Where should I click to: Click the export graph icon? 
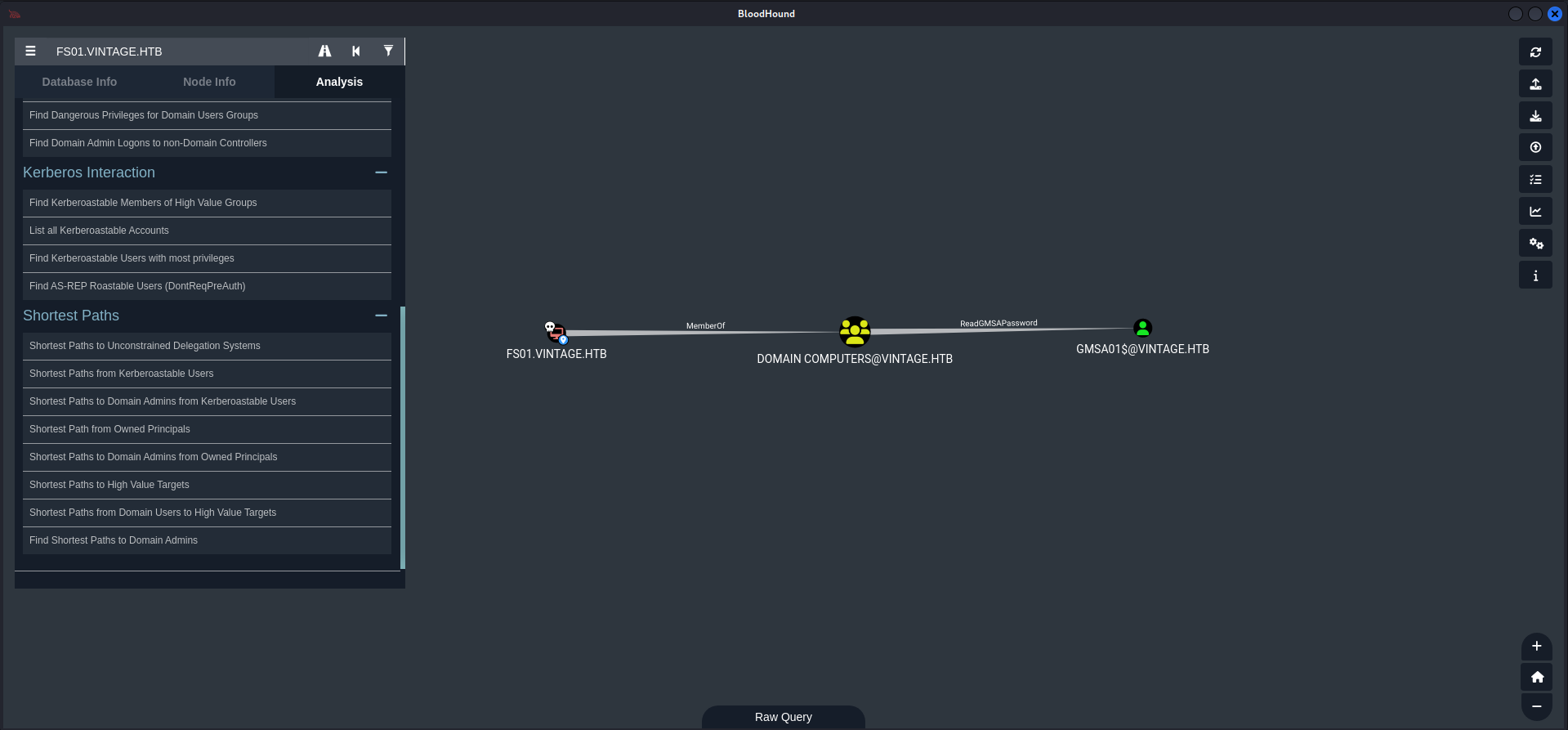click(1535, 83)
